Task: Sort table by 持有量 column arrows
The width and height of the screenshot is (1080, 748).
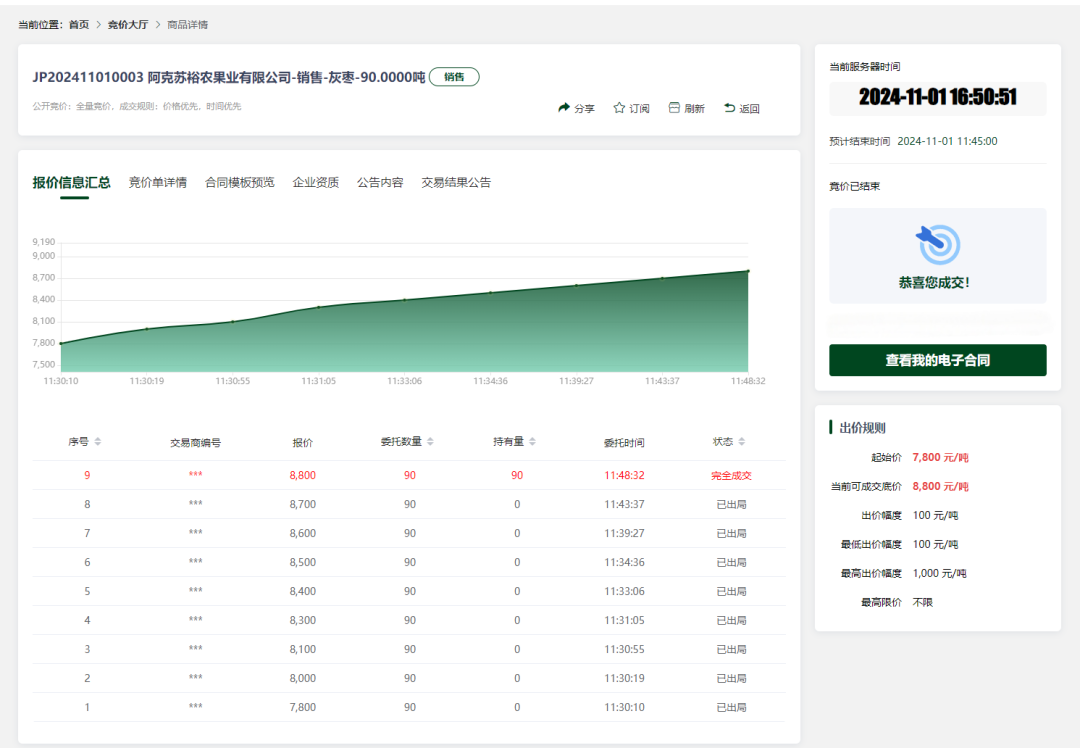Action: pyautogui.click(x=533, y=442)
